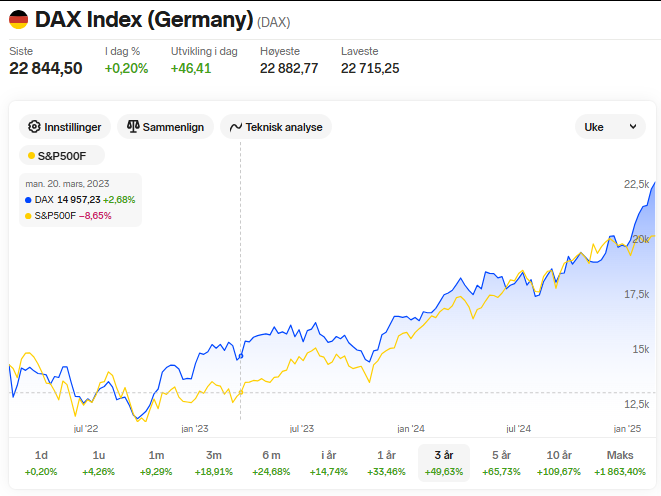Image resolution: width=661 pixels, height=496 pixels.
Task: Switch to the 1u time range
Action: 99,462
